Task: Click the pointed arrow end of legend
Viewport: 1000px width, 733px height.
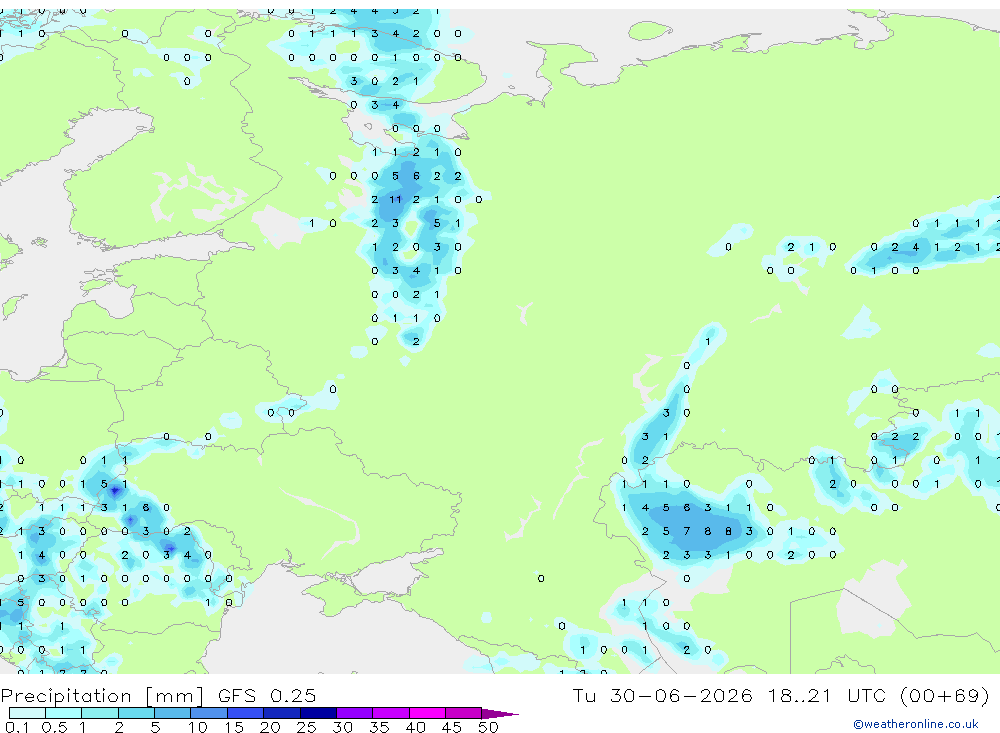Action: (500, 714)
